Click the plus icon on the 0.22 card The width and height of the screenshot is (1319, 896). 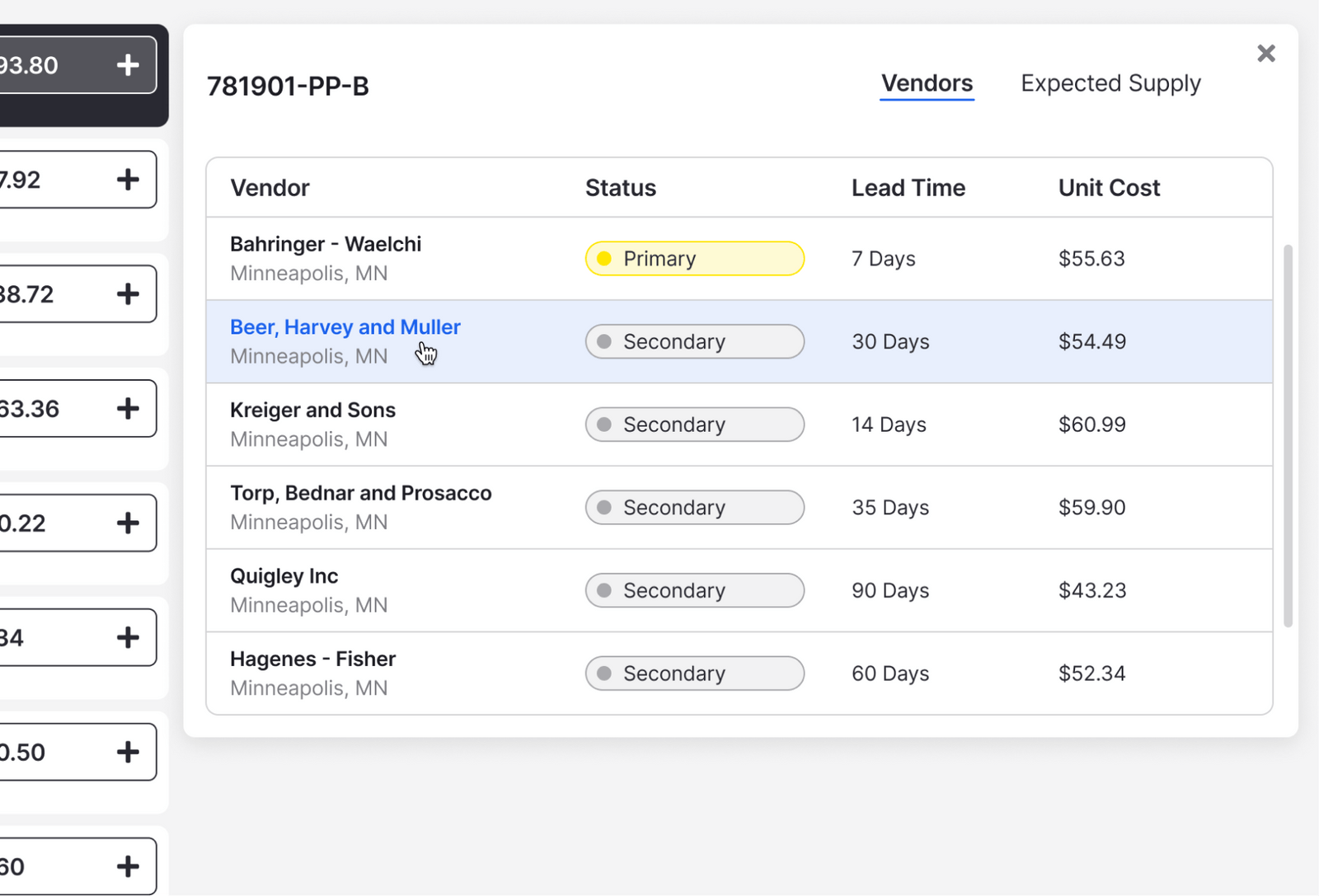[128, 522]
